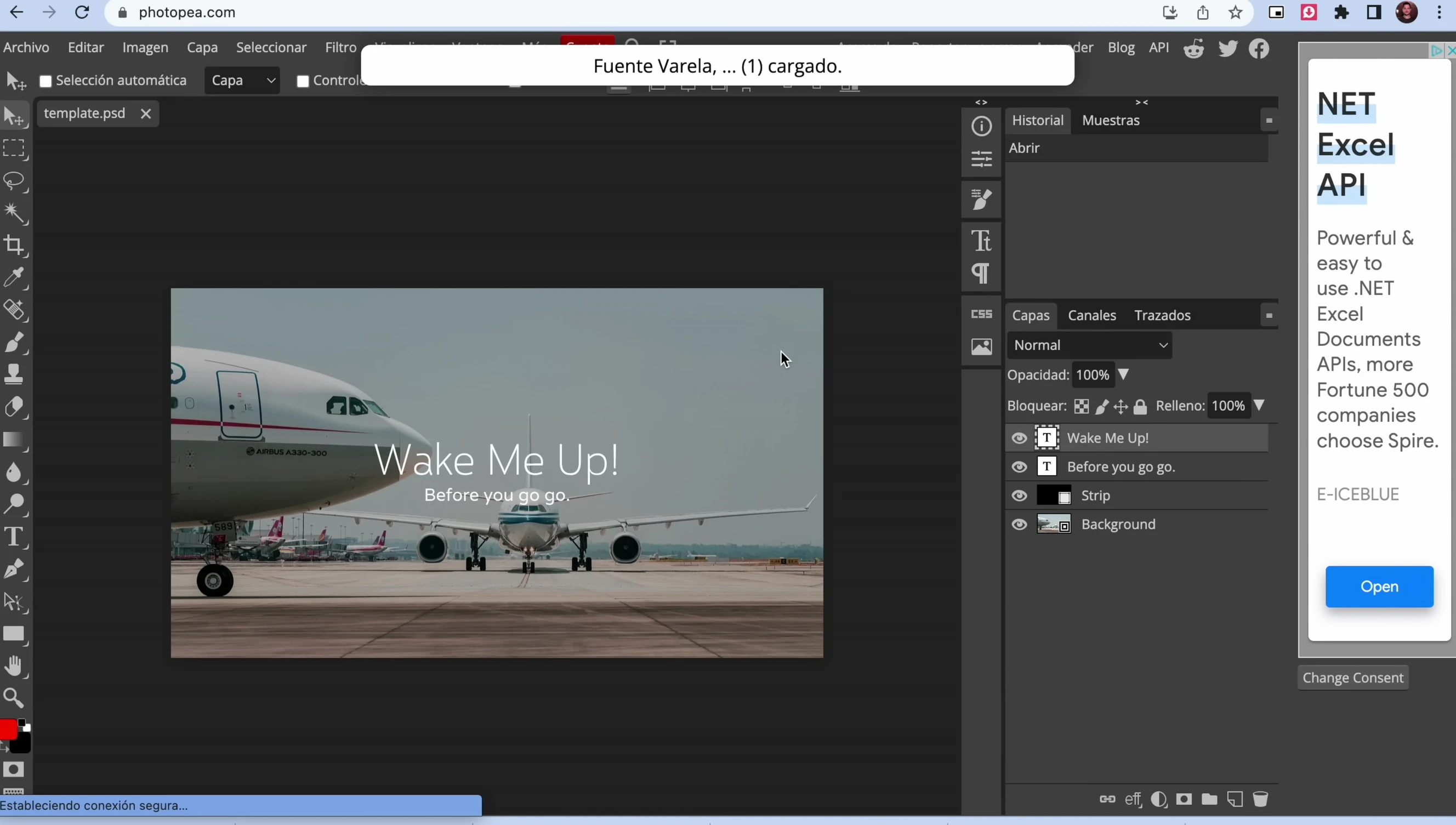Viewport: 1456px width, 825px height.
Task: Hide the Before you go go. layer
Action: (x=1019, y=467)
